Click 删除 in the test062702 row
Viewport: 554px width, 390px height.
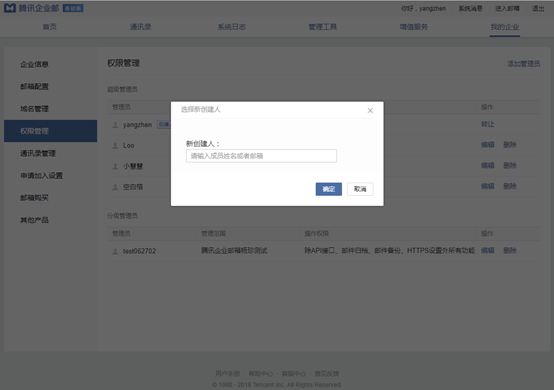pos(510,250)
